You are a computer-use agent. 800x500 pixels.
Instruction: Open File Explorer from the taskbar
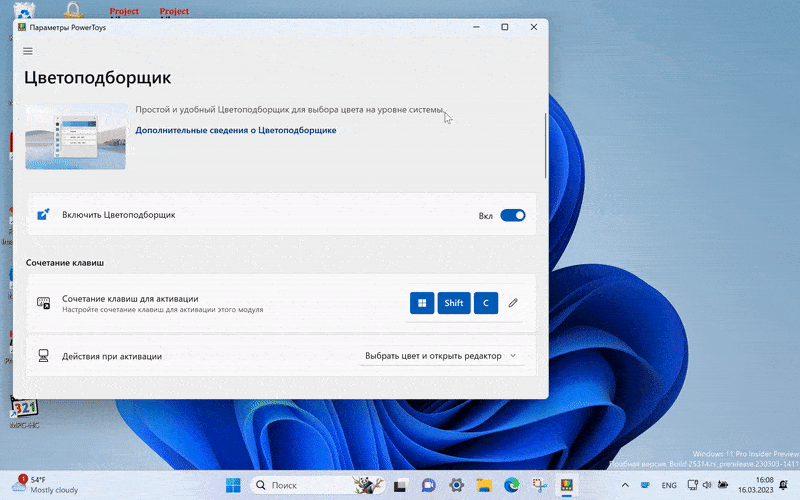pyautogui.click(x=484, y=485)
